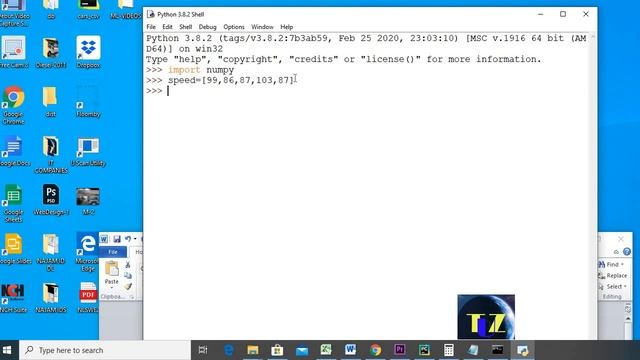
Task: Open Microsoft Store from taskbar
Action: point(277,350)
